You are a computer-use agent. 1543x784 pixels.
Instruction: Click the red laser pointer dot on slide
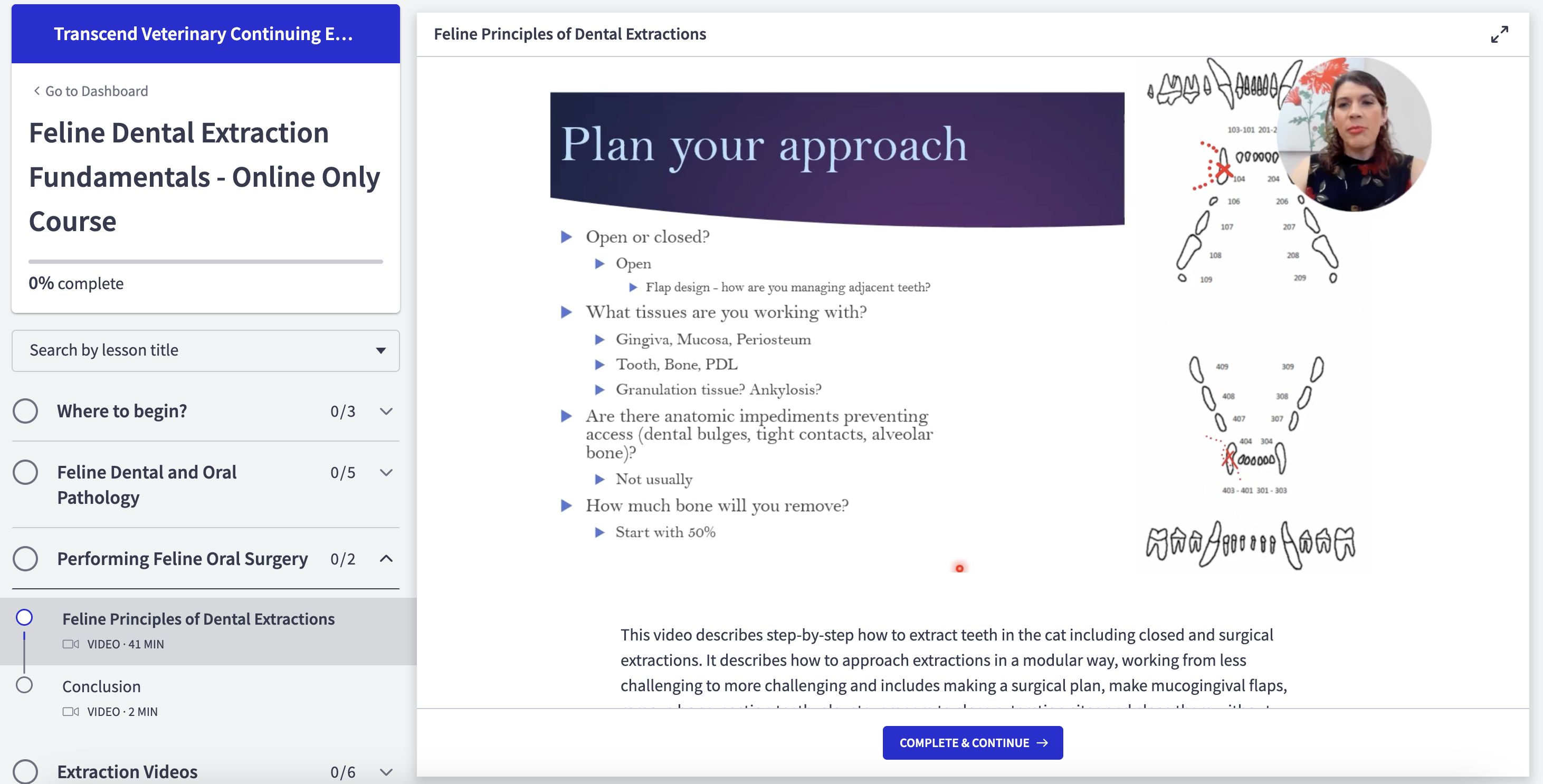click(959, 568)
